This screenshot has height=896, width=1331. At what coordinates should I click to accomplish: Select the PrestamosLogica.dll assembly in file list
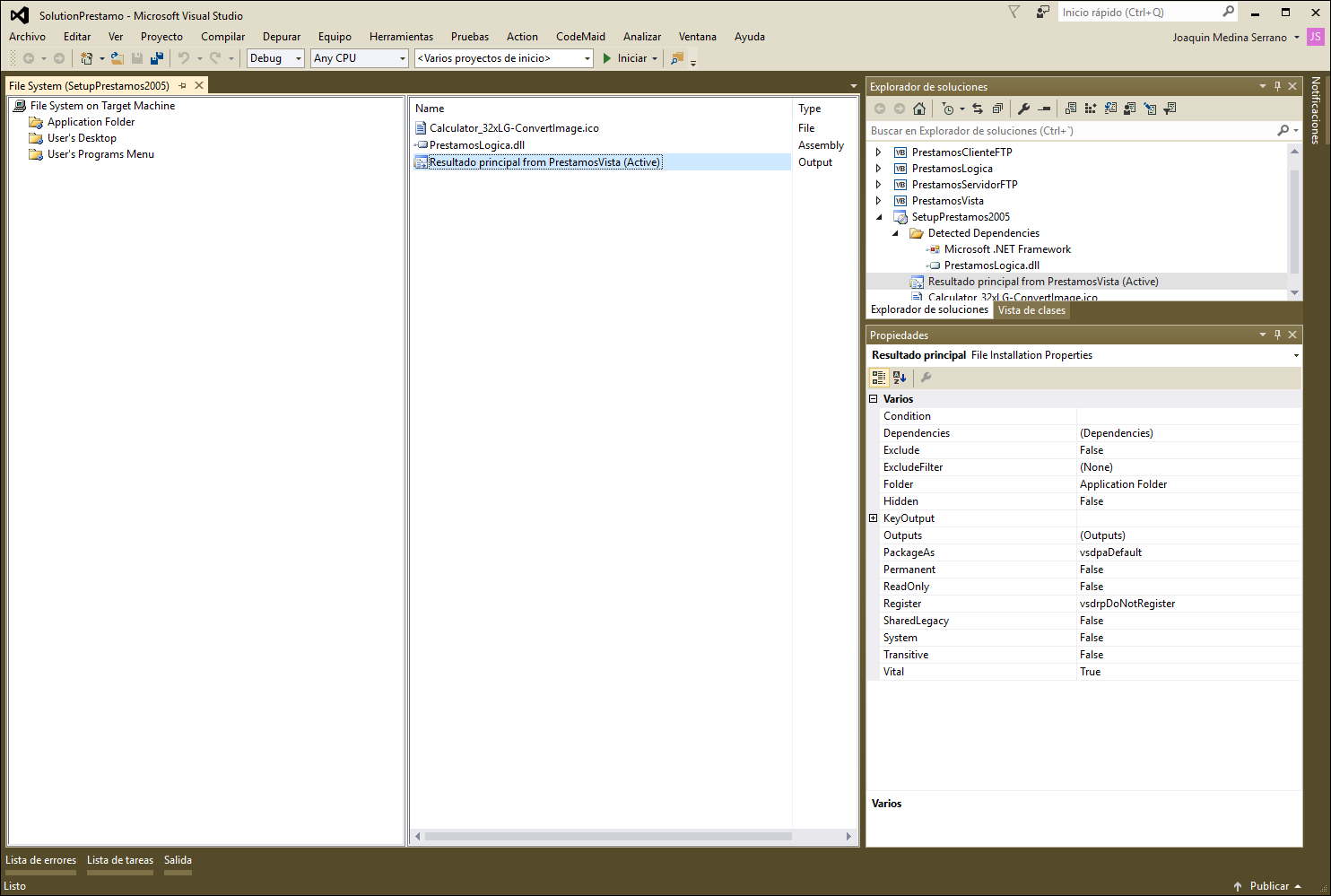[476, 145]
